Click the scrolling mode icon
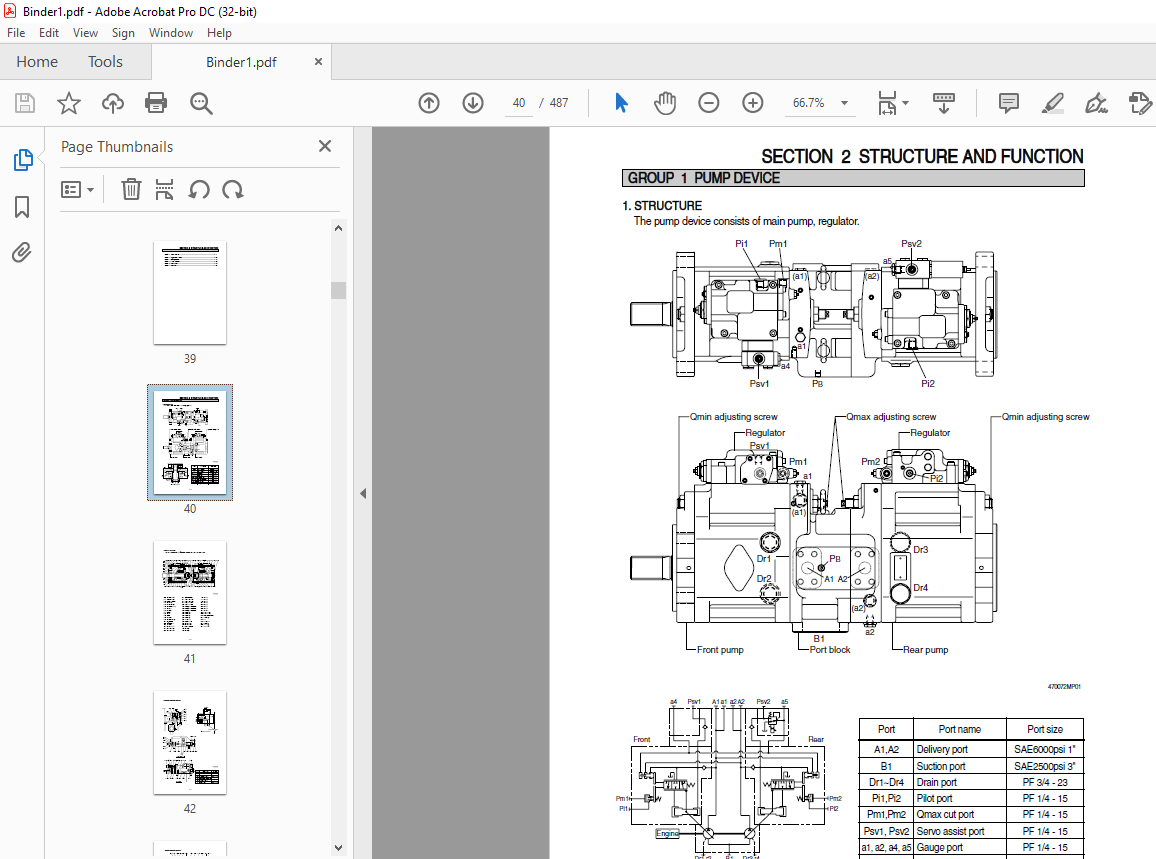This screenshot has width=1156, height=859. [944, 103]
